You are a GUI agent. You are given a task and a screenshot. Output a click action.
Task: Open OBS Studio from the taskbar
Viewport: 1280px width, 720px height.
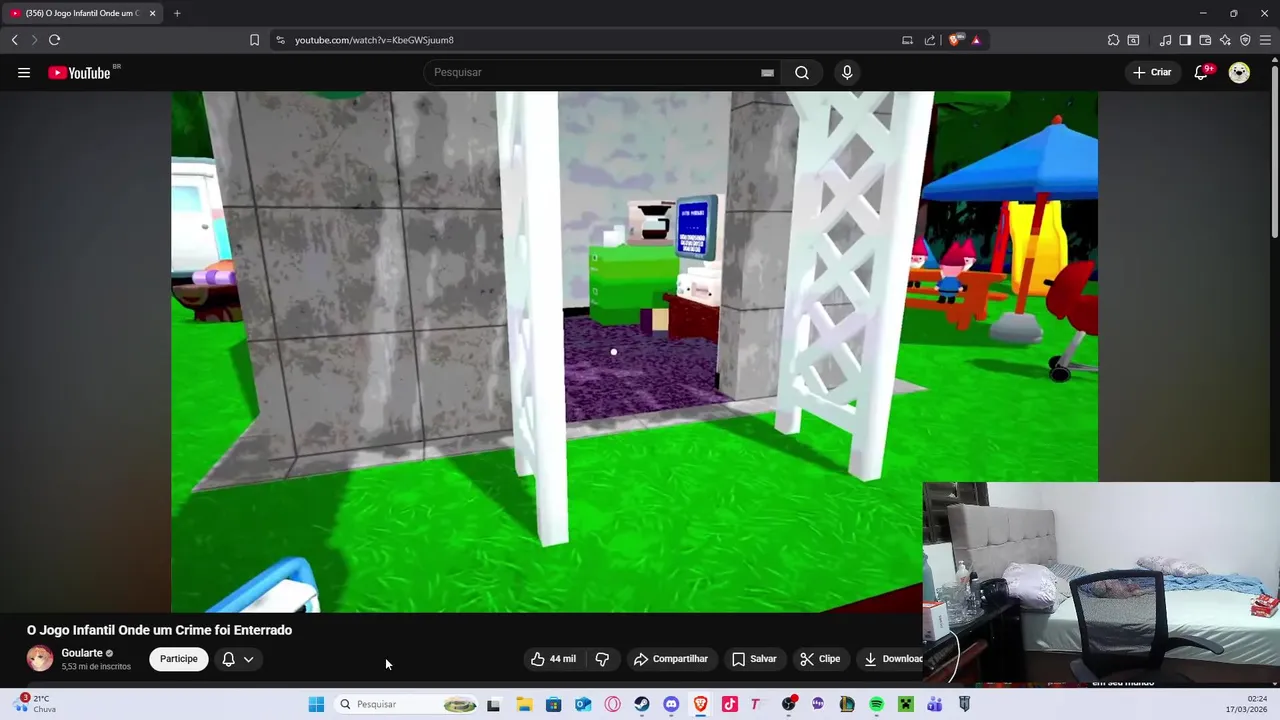(789, 704)
